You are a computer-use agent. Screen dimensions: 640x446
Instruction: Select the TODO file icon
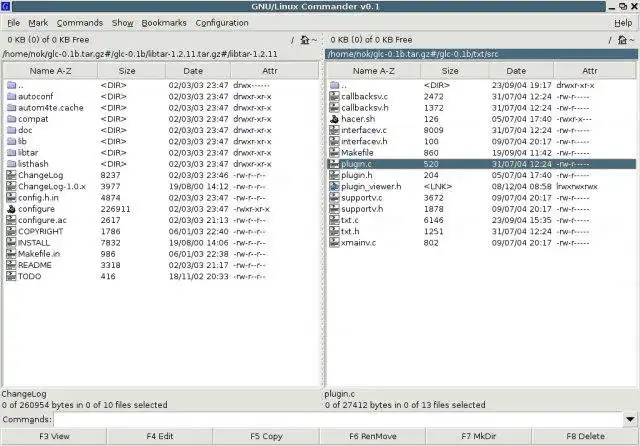[x=11, y=276]
